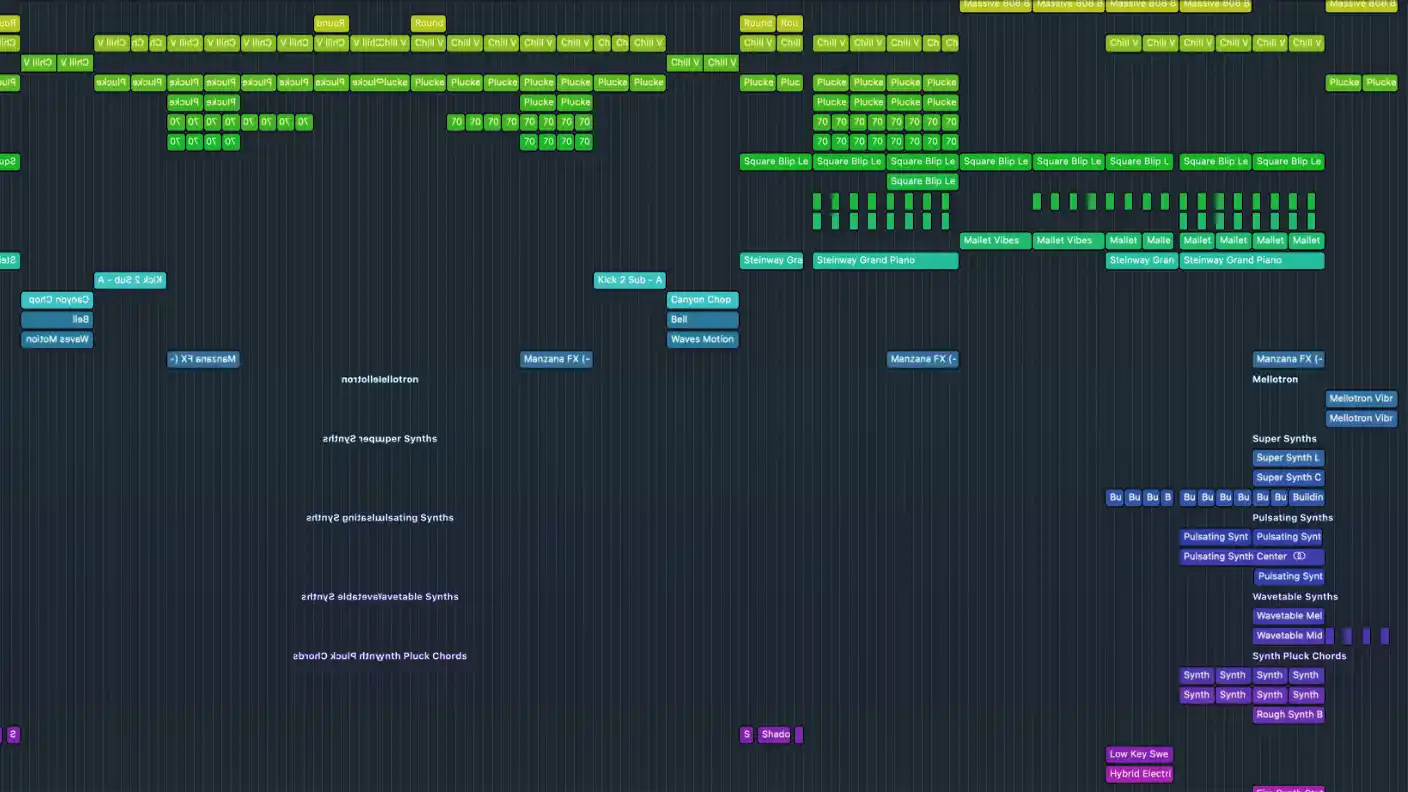Image resolution: width=1408 pixels, height=792 pixels.
Task: Select the mirrored Bell region
Action: 57,319
